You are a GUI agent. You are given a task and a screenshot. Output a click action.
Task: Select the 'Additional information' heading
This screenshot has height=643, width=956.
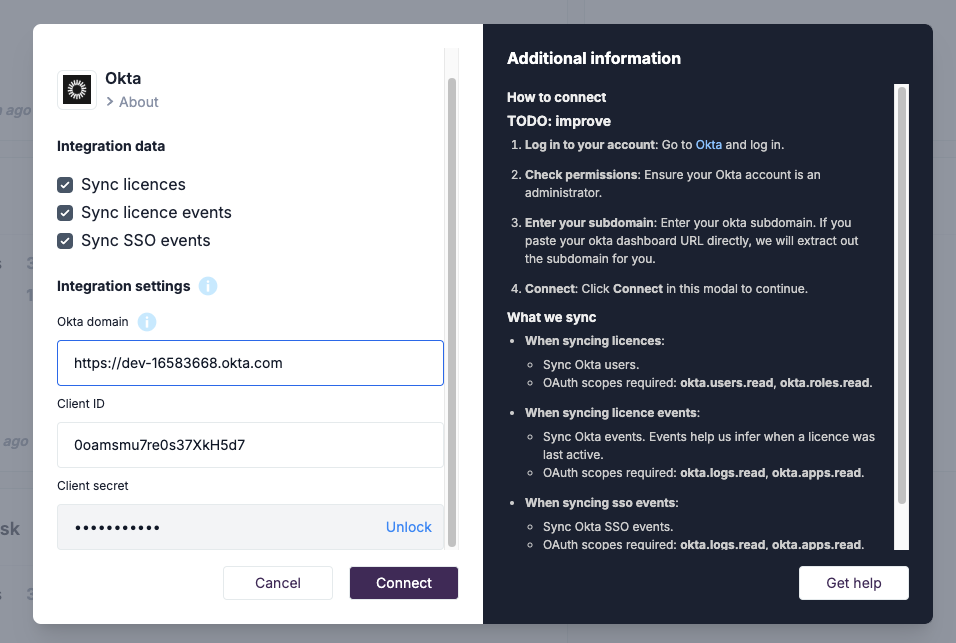click(x=594, y=59)
